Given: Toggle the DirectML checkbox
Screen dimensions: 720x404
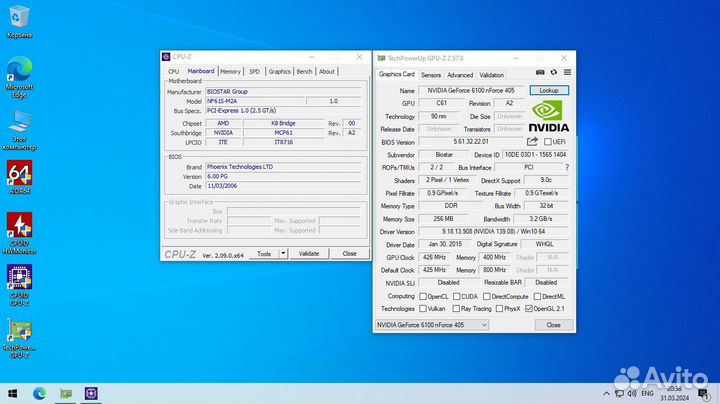Looking at the screenshot, I should click(x=537, y=297).
